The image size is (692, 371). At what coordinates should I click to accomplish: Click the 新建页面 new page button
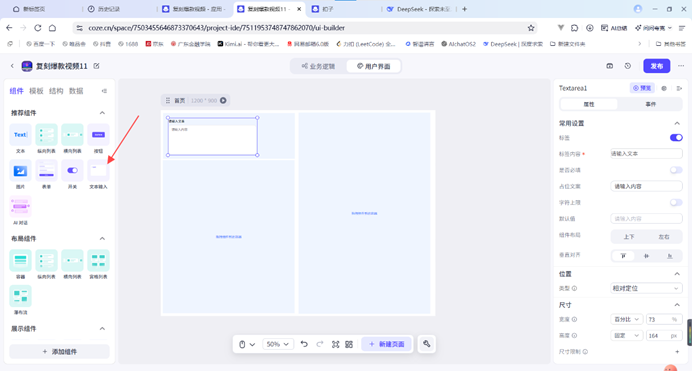pyautogui.click(x=387, y=344)
